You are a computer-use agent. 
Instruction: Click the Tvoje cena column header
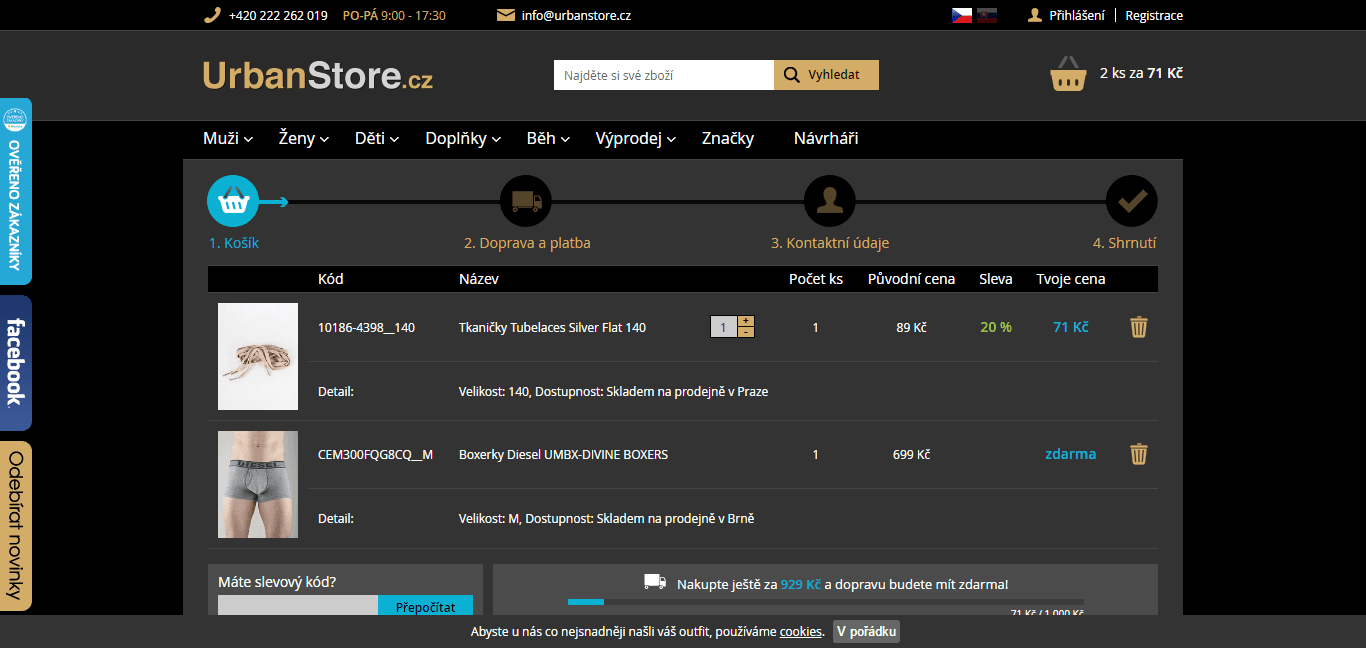click(1071, 279)
